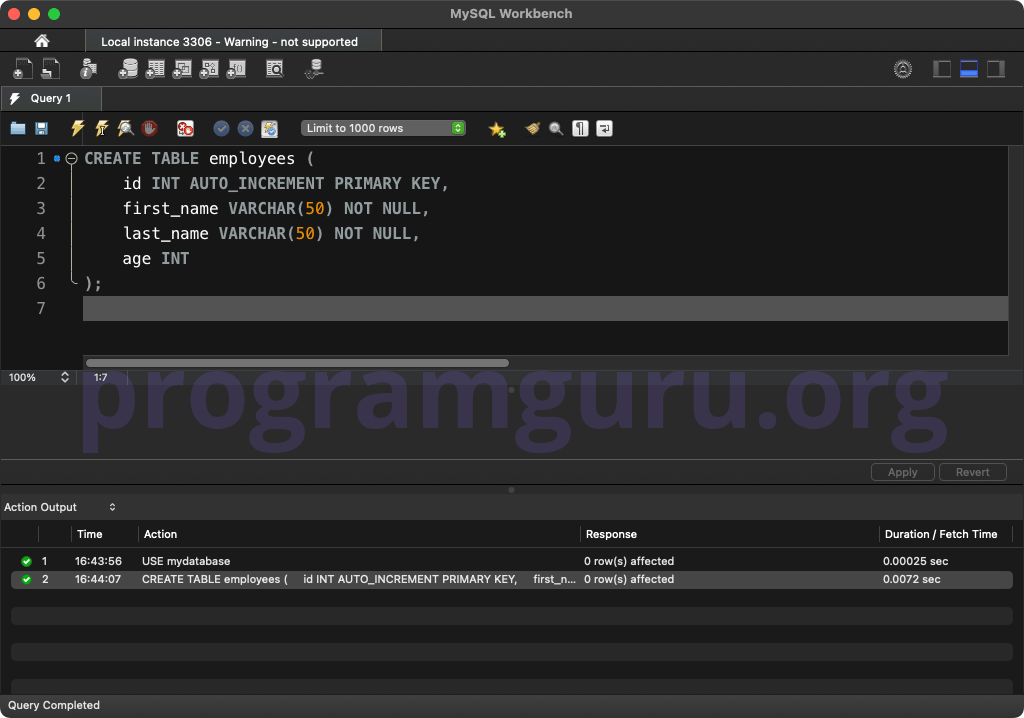Image resolution: width=1024 pixels, height=718 pixels.
Task: Click the Response column header
Action: pyautogui.click(x=611, y=534)
